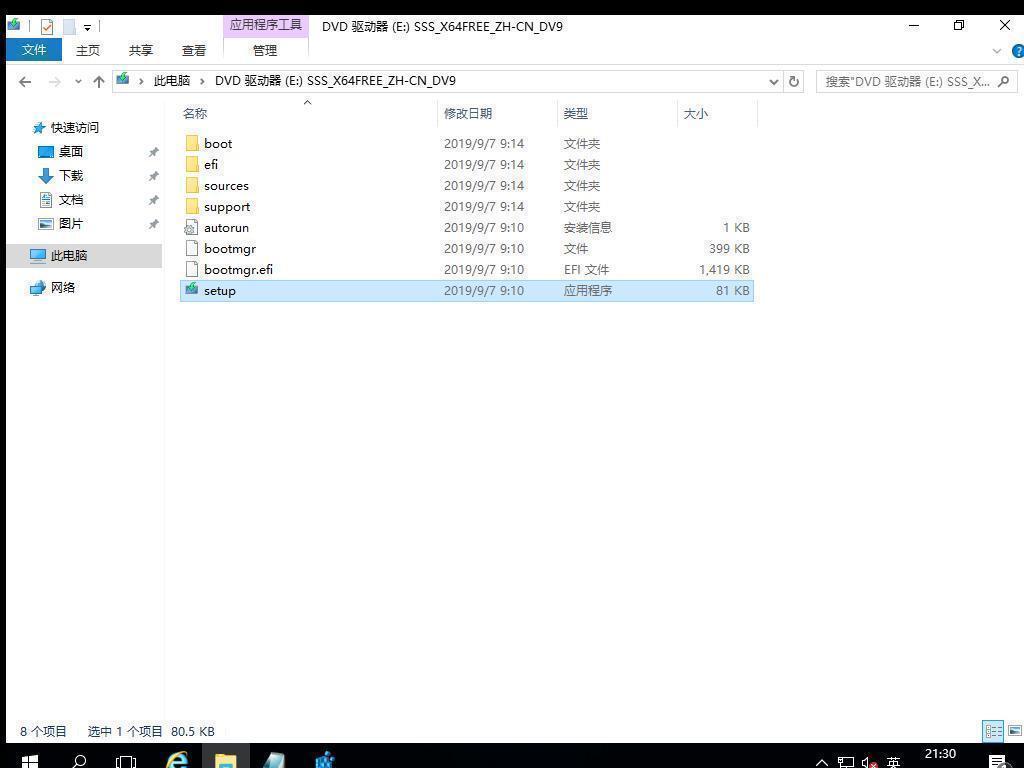Click the setup file size 81 KB
This screenshot has width=1024, height=768.
732,291
